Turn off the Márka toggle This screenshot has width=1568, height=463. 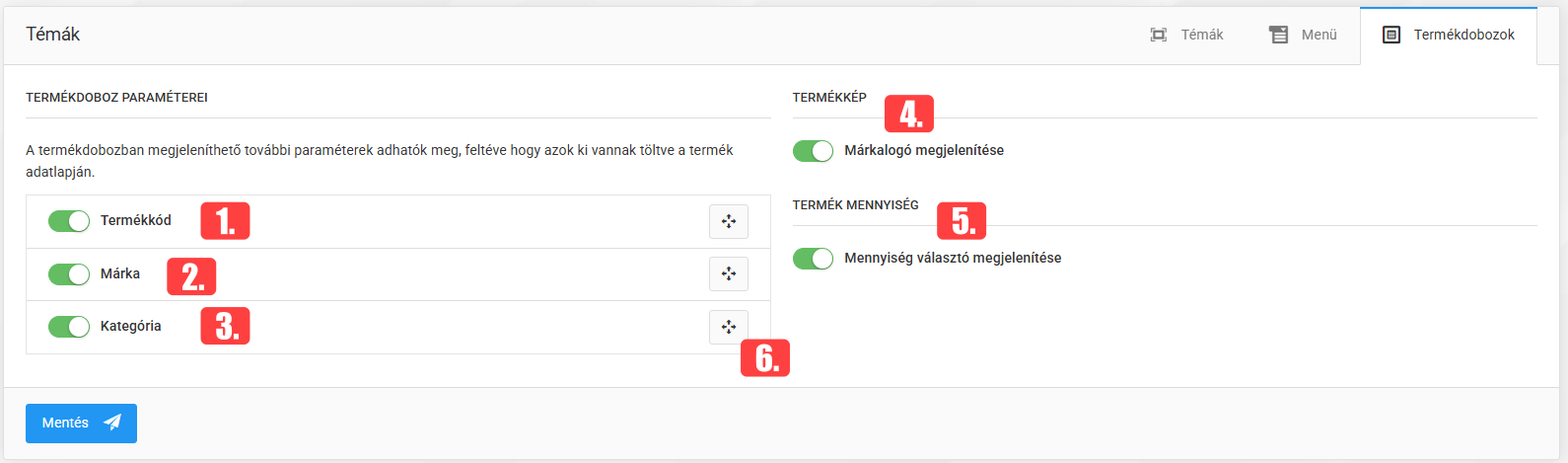click(69, 273)
